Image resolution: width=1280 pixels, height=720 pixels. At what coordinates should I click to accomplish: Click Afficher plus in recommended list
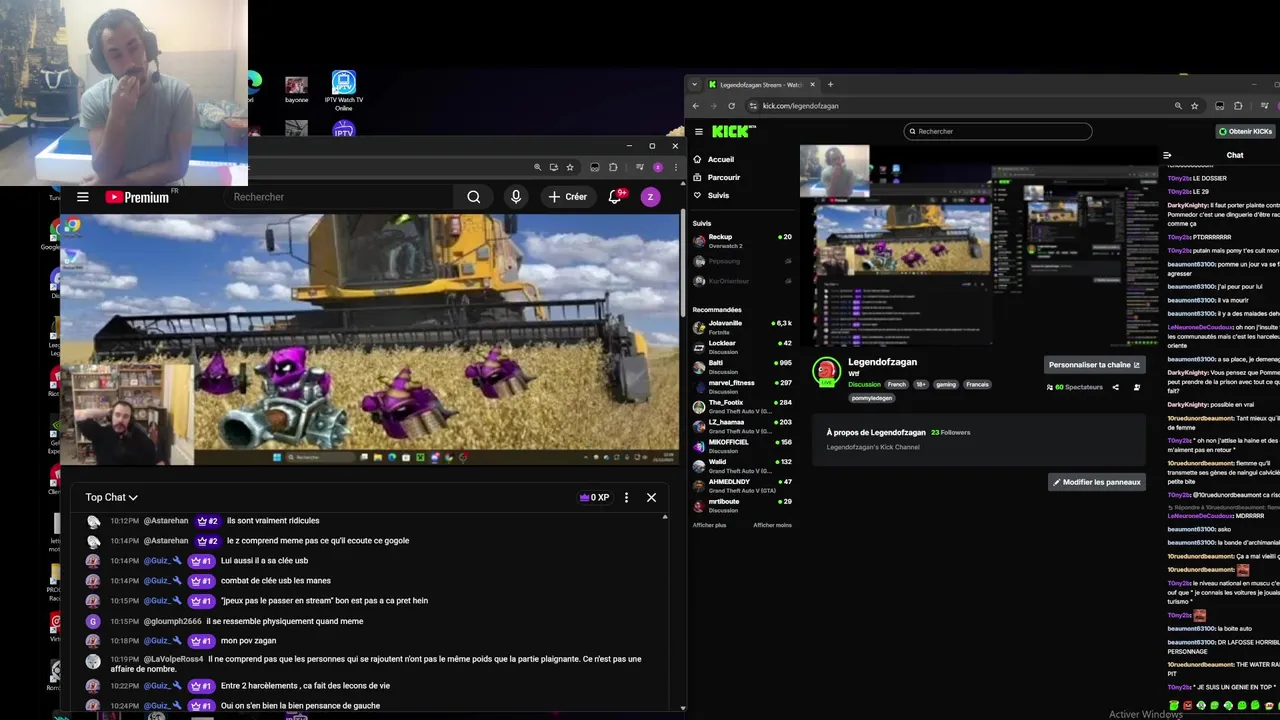pyautogui.click(x=709, y=525)
